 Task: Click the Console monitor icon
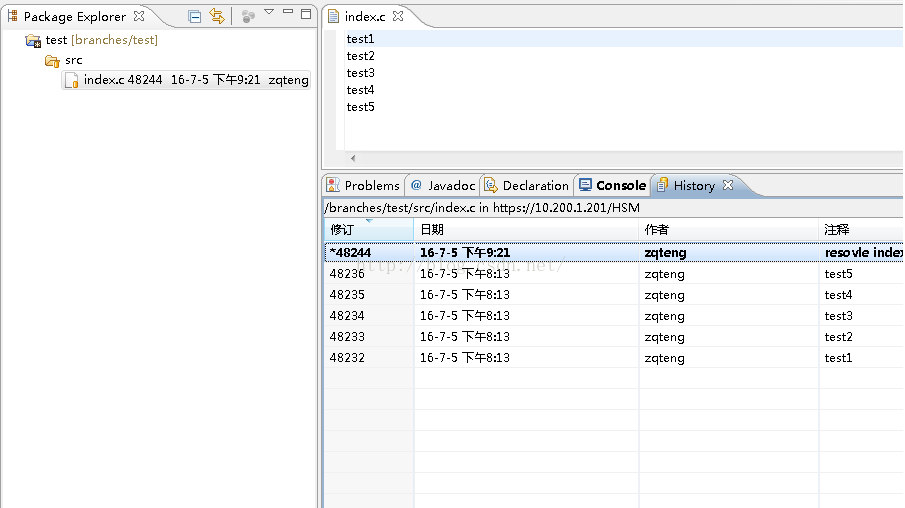click(x=585, y=185)
